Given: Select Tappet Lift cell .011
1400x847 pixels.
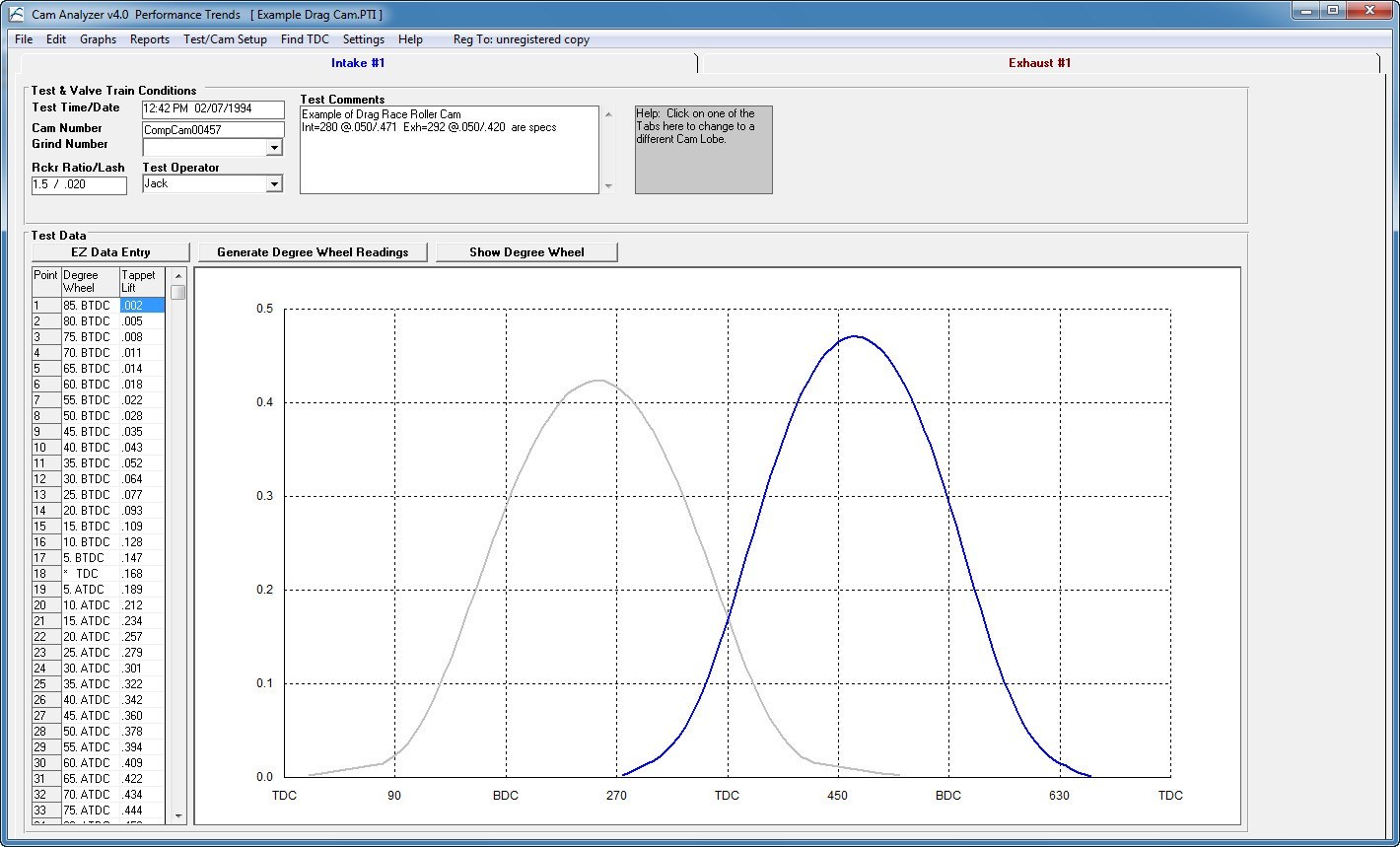Looking at the screenshot, I should point(142,353).
